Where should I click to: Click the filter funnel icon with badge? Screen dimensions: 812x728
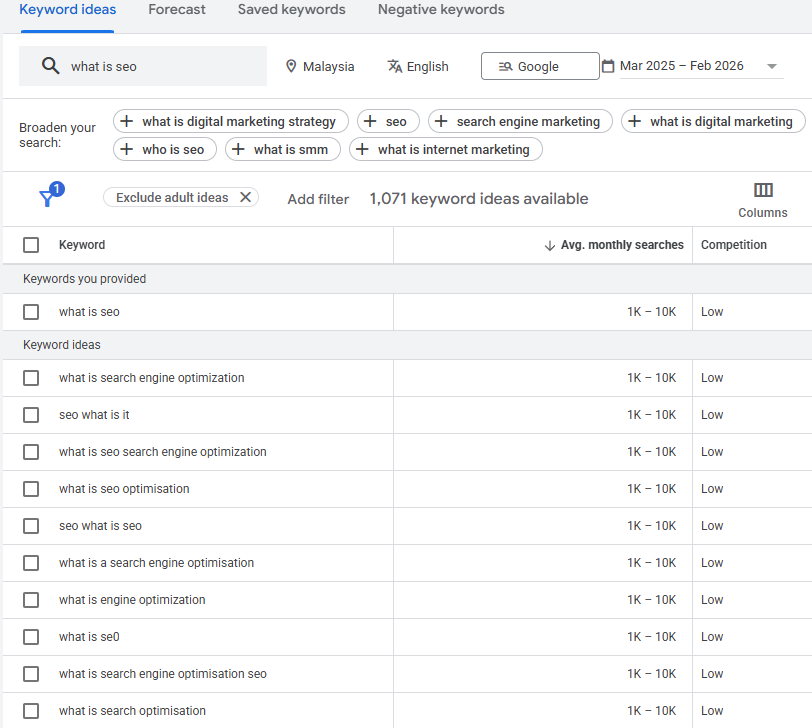pyautogui.click(x=48, y=197)
